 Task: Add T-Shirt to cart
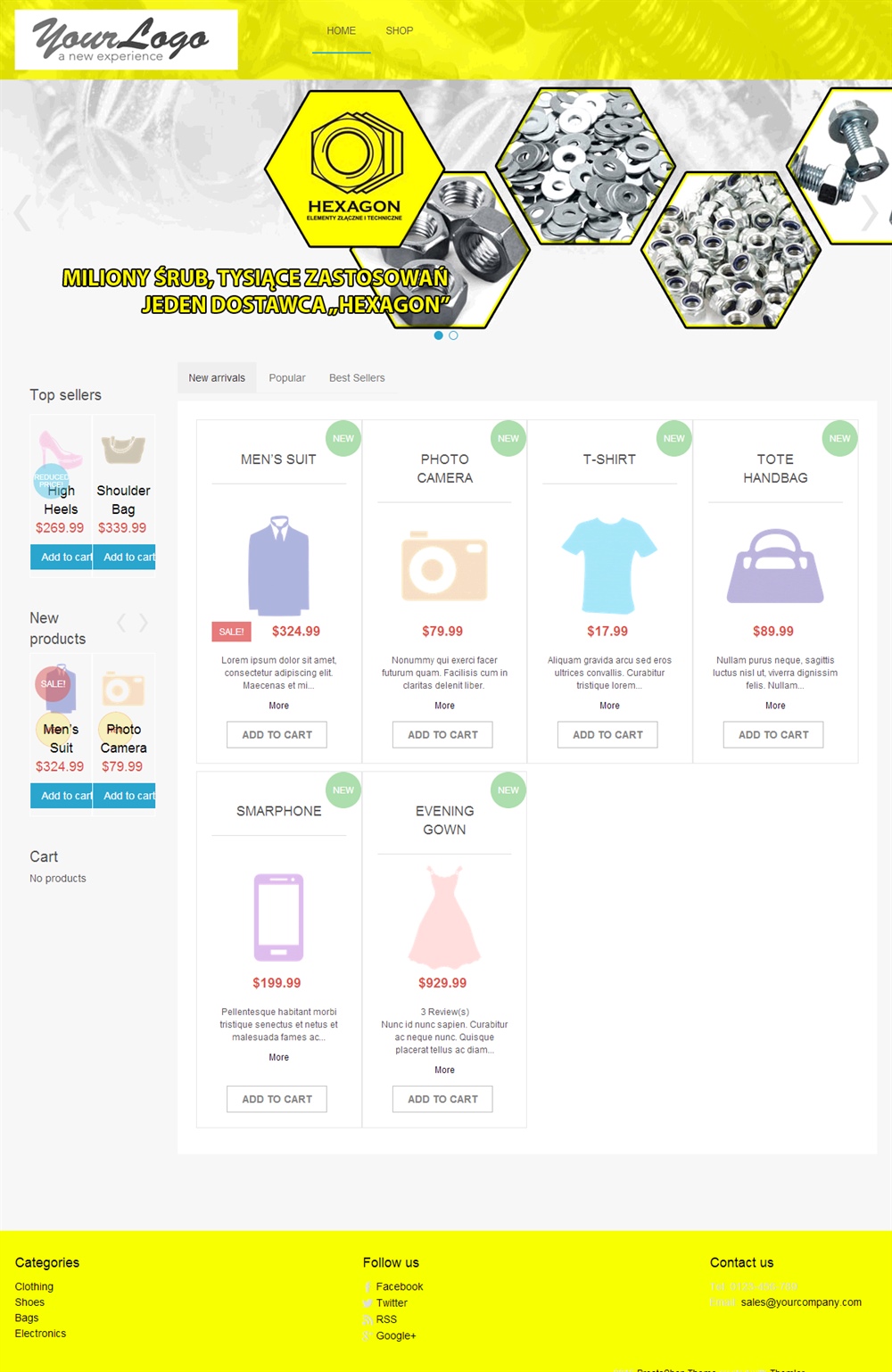tap(607, 735)
